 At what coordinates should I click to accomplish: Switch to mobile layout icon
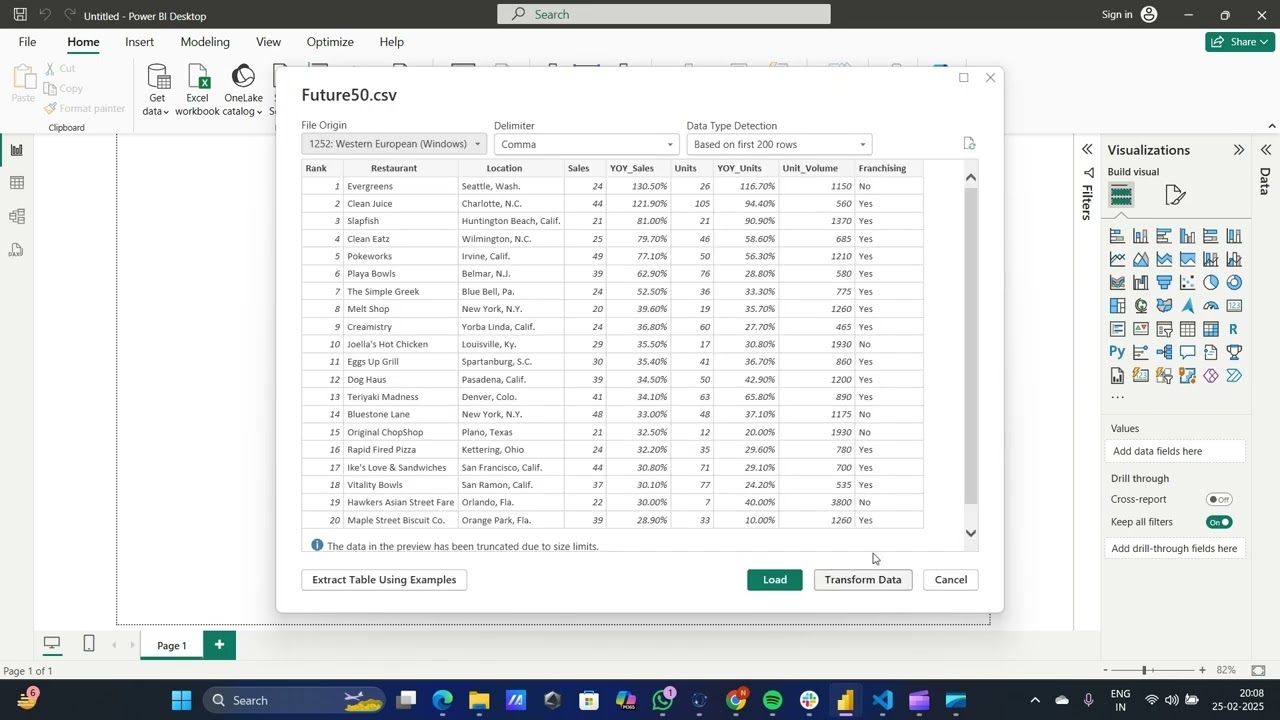[89, 643]
